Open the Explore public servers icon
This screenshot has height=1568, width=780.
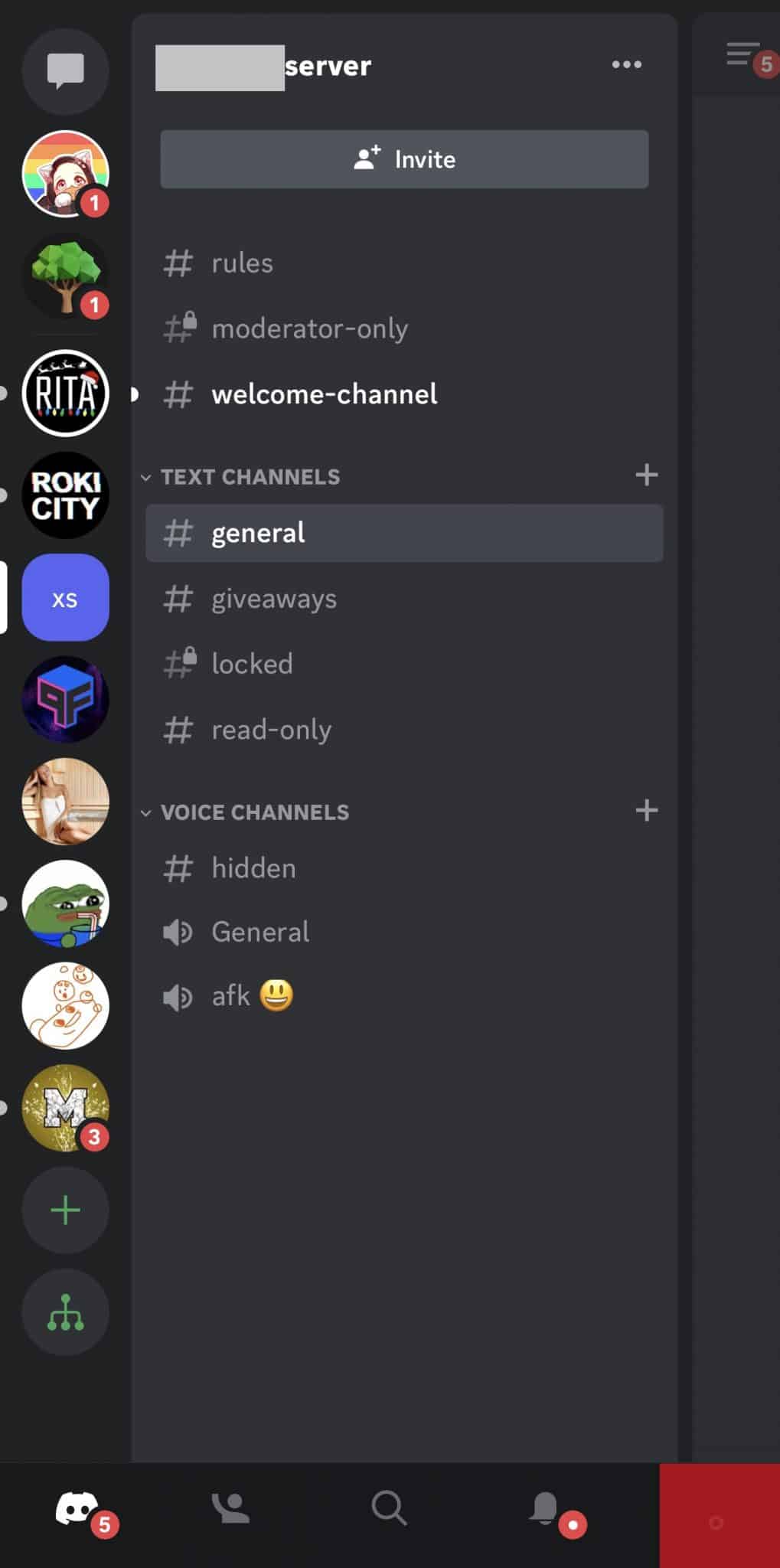[x=65, y=1312]
